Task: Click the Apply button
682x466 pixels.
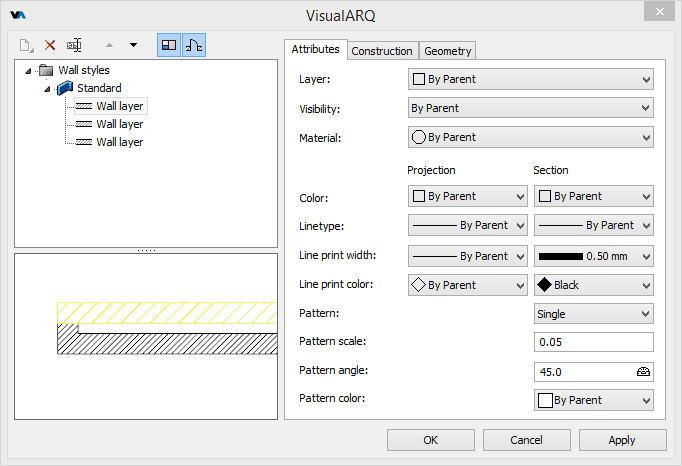Action: point(622,440)
